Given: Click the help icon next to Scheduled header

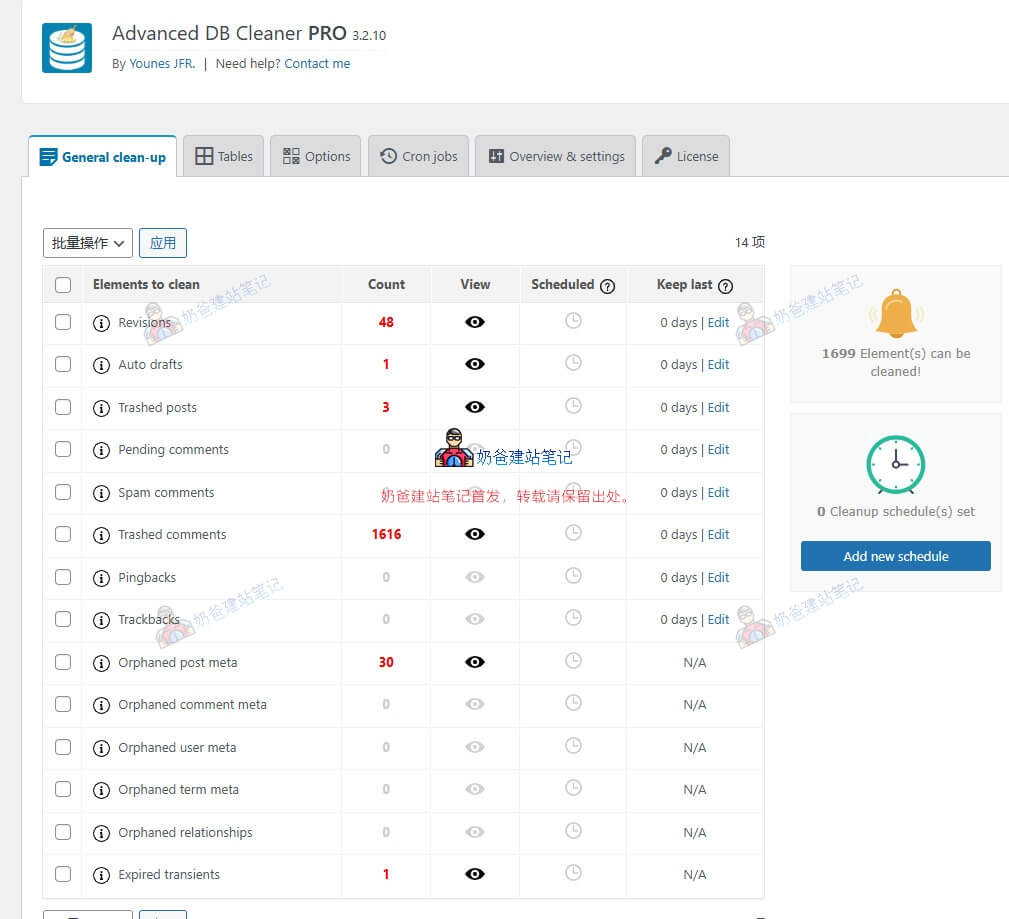Looking at the screenshot, I should click(x=607, y=286).
